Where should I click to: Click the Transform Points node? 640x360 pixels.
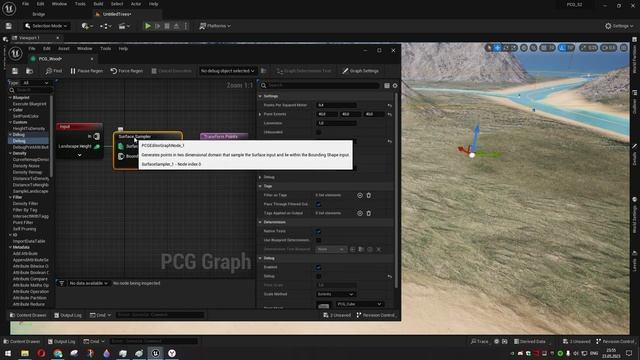point(224,136)
